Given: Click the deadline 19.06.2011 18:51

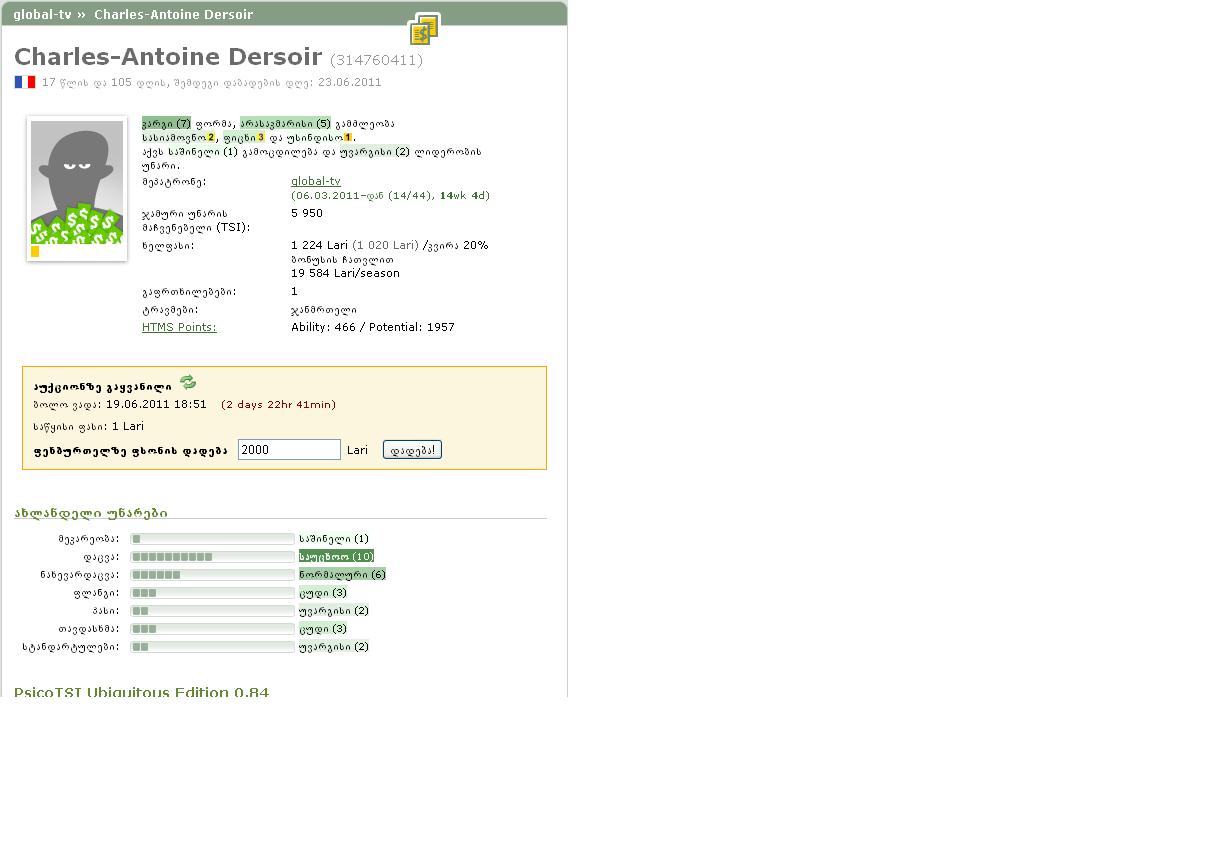Looking at the screenshot, I should coord(156,405).
